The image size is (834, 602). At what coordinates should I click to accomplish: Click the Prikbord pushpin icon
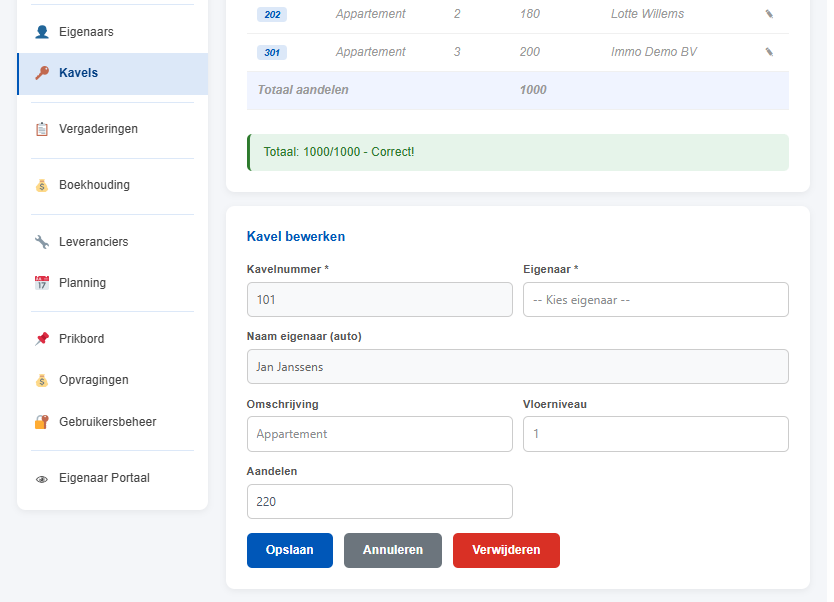41,339
